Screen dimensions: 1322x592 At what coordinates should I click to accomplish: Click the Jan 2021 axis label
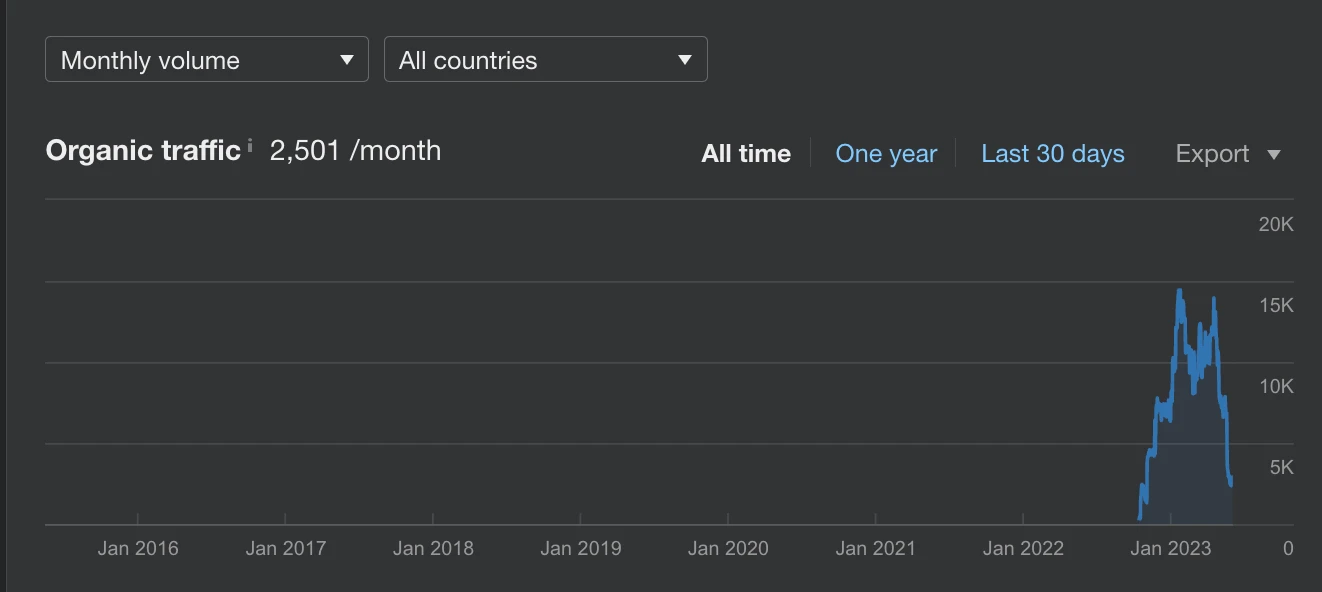pos(876,548)
